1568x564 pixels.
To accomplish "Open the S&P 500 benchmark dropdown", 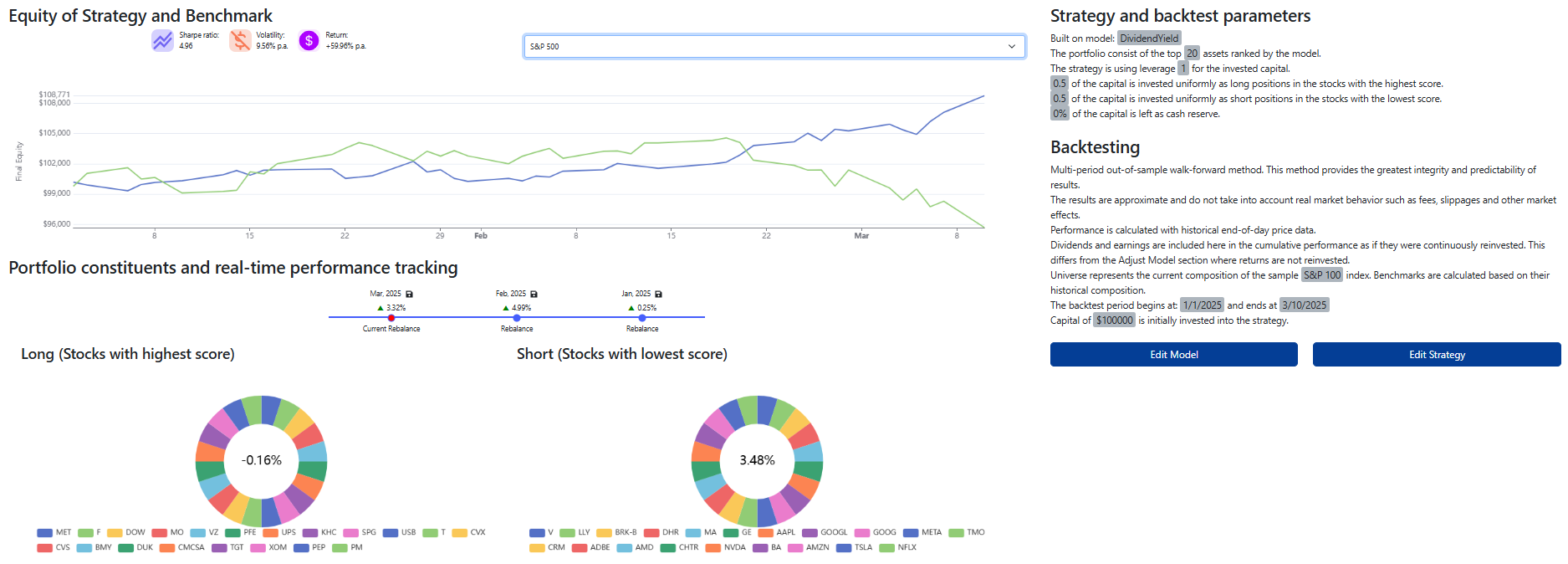I will [x=774, y=46].
